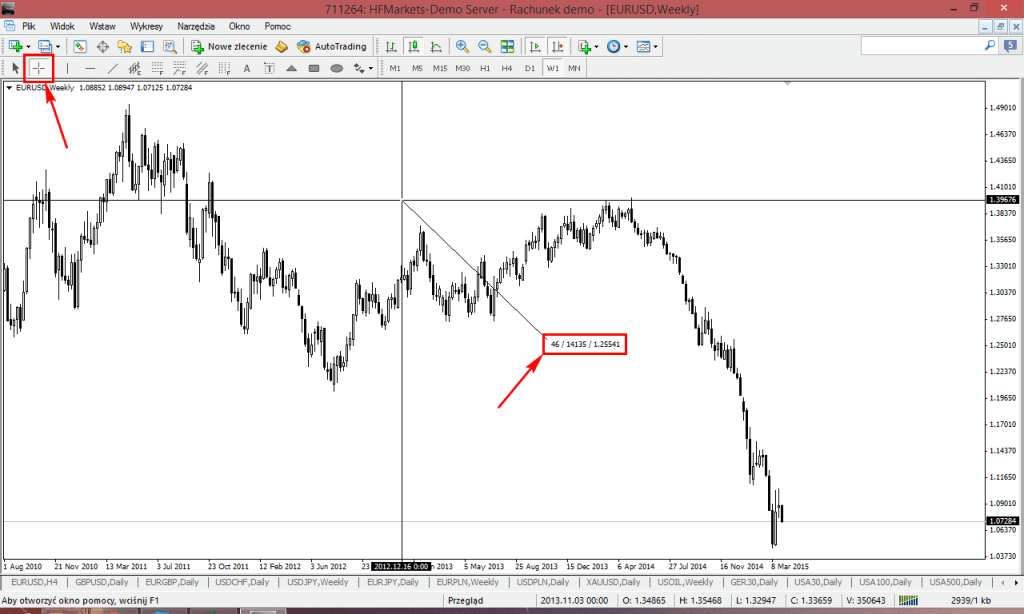Select the horizontal line drawing tool

[x=90, y=68]
